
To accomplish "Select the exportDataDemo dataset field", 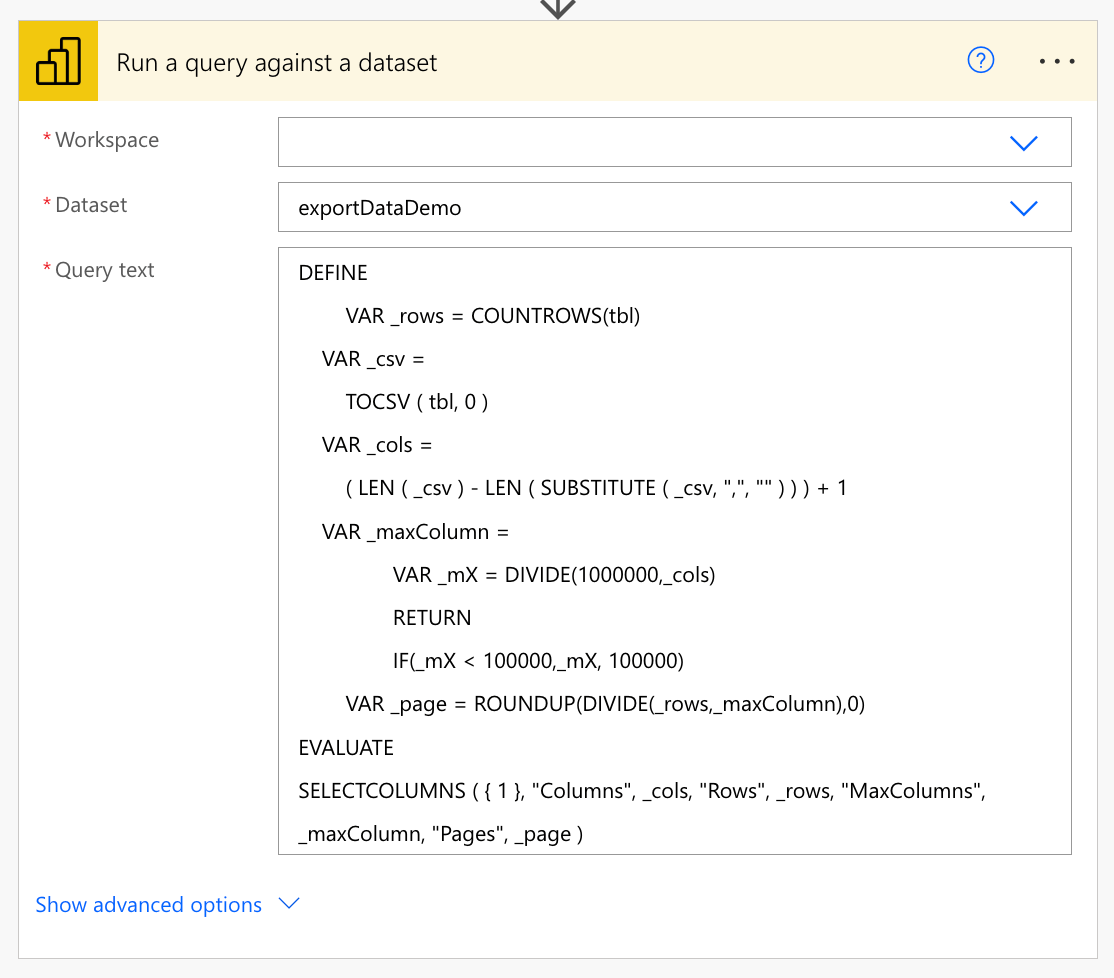I will click(x=674, y=207).
